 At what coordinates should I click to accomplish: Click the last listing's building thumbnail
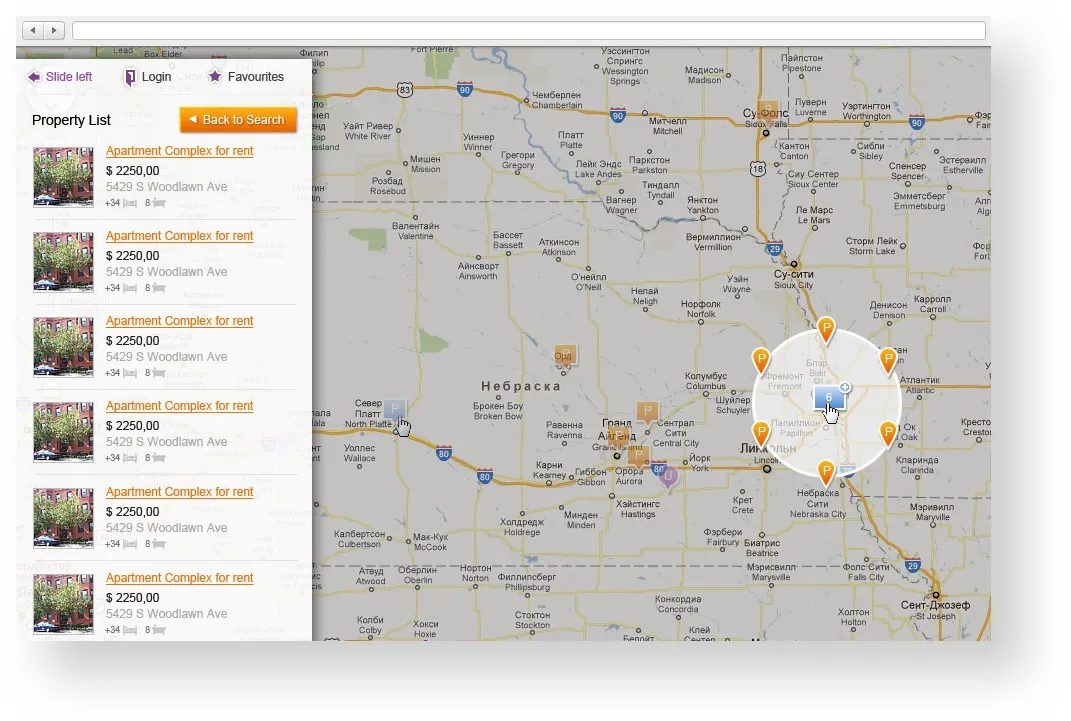click(x=64, y=604)
